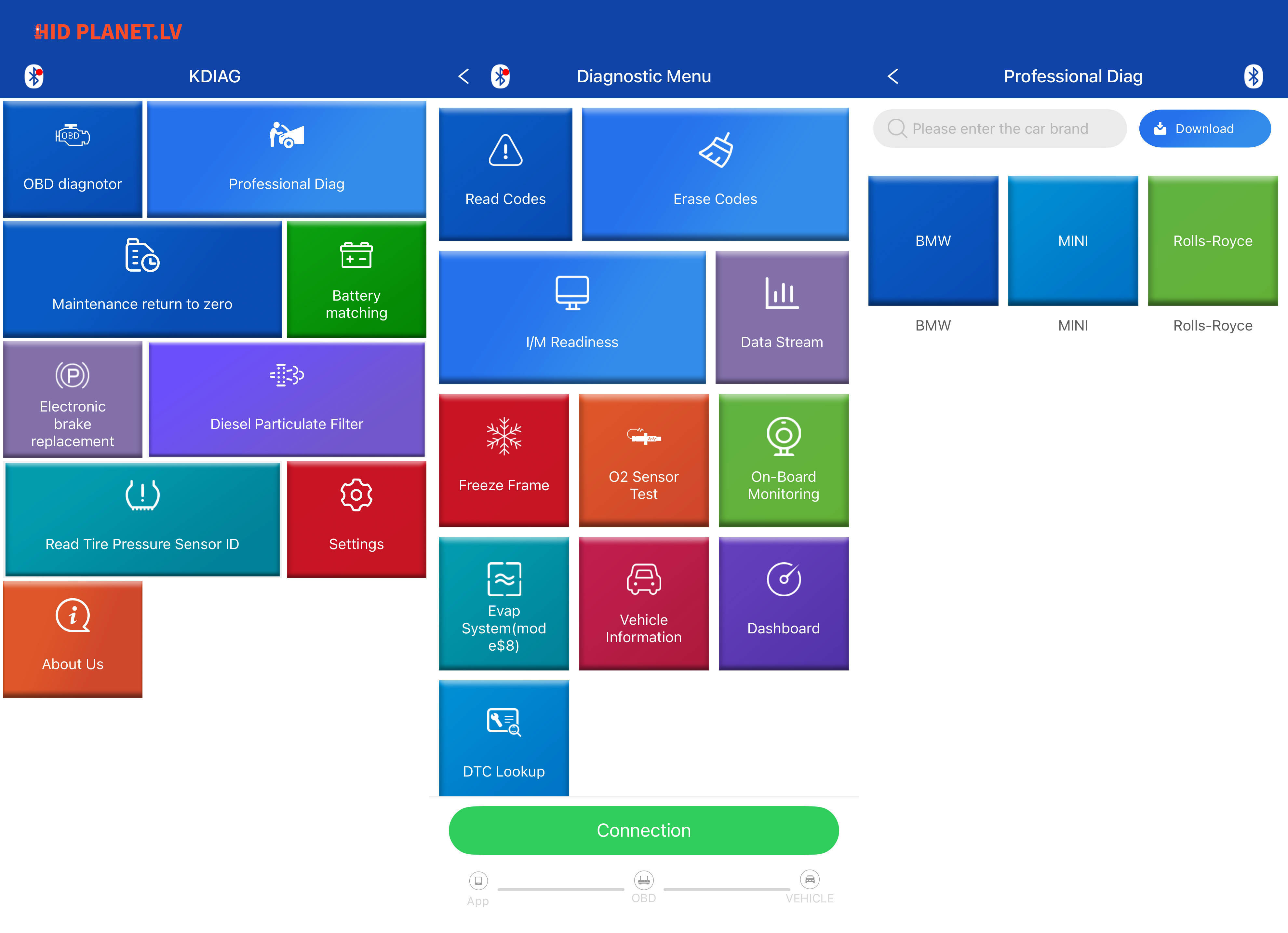Tap Read Tire Pressure Sensor ID
This screenshot has height=933, width=1288.
tap(142, 519)
